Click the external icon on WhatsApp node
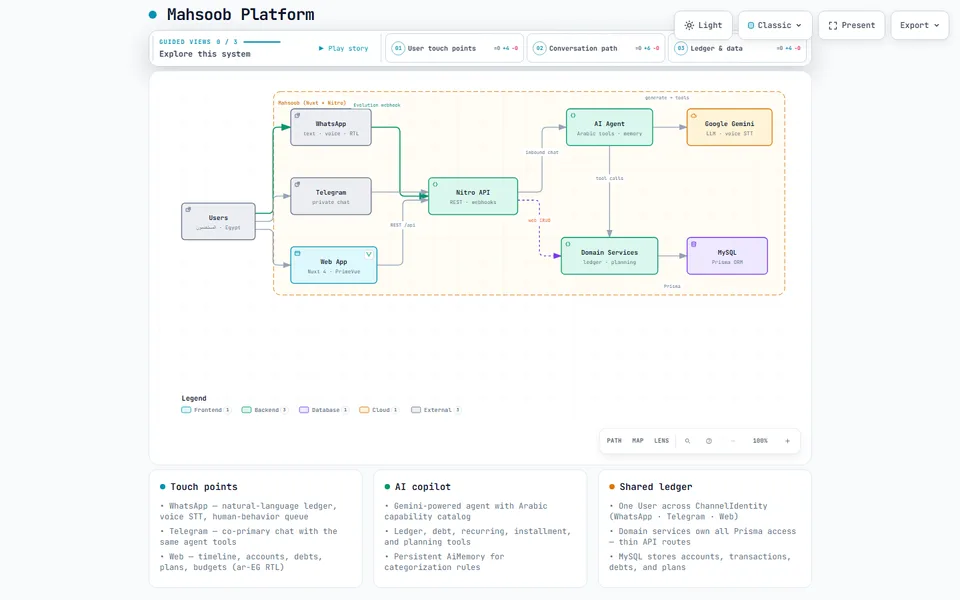The image size is (960, 600). point(297,115)
